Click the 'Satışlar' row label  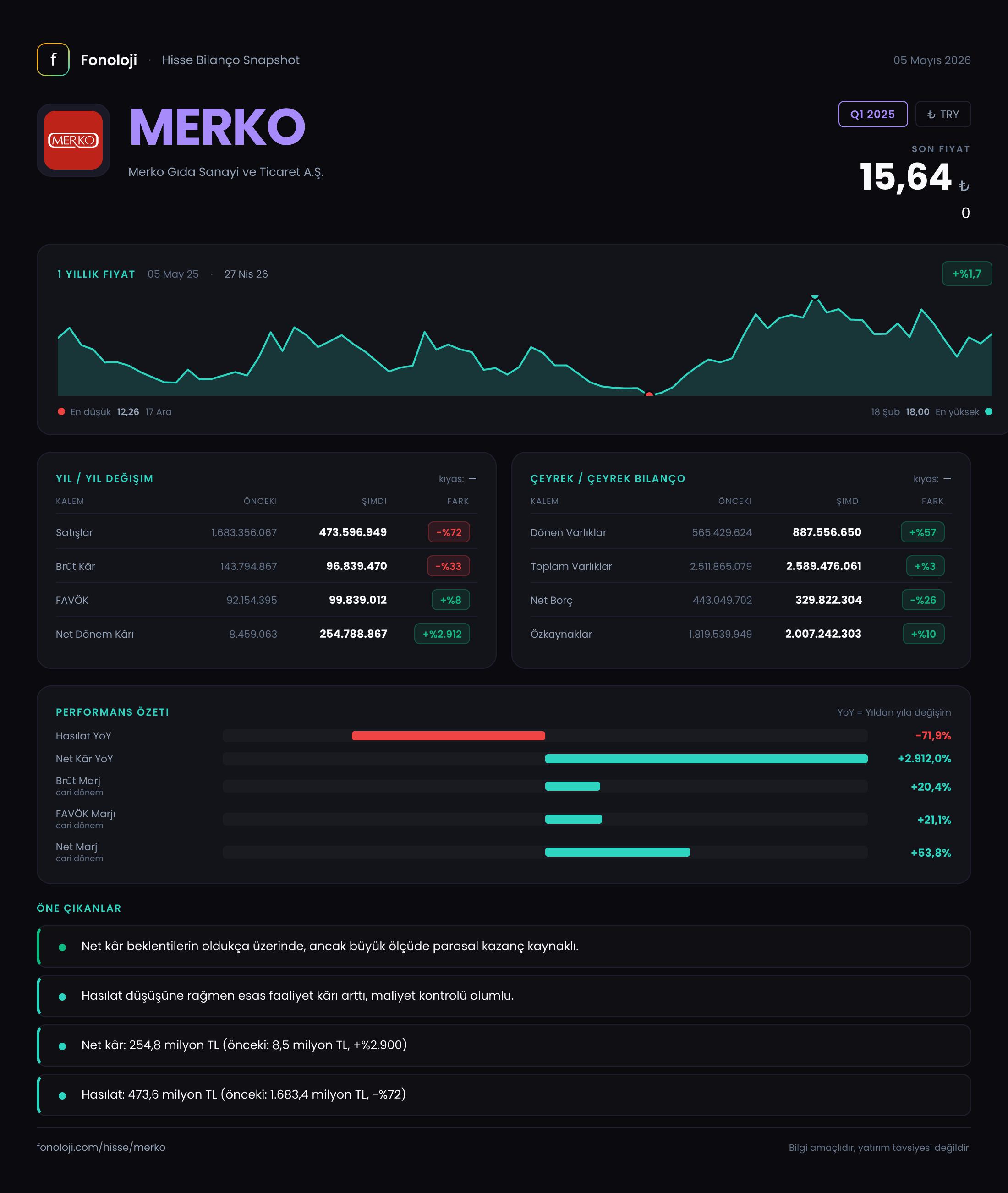tap(74, 532)
